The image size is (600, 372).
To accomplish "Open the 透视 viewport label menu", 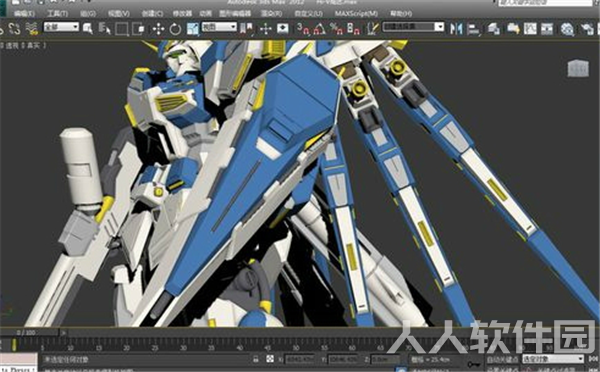I will point(11,46).
